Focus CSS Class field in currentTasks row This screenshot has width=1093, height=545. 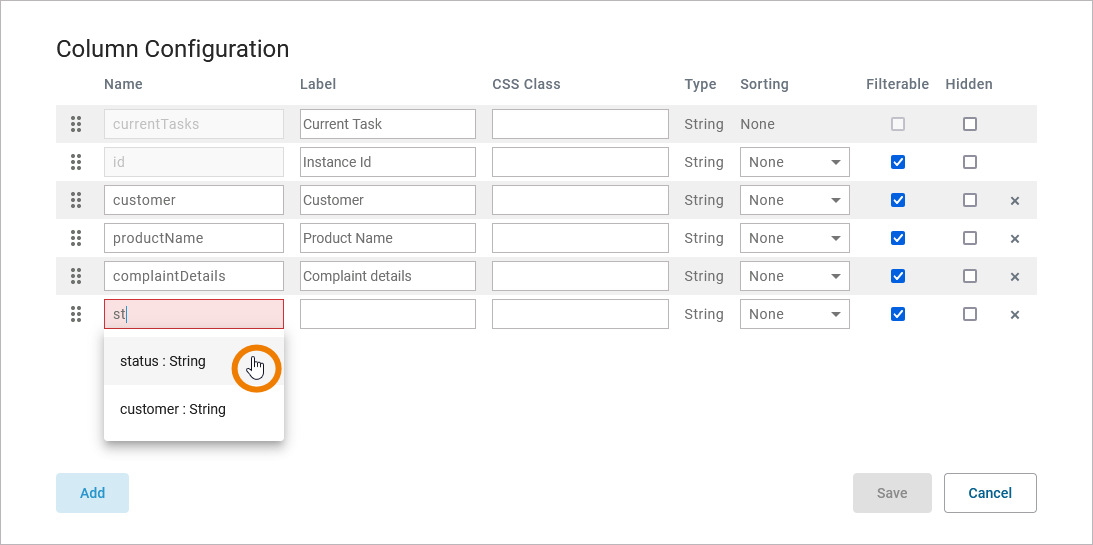580,124
